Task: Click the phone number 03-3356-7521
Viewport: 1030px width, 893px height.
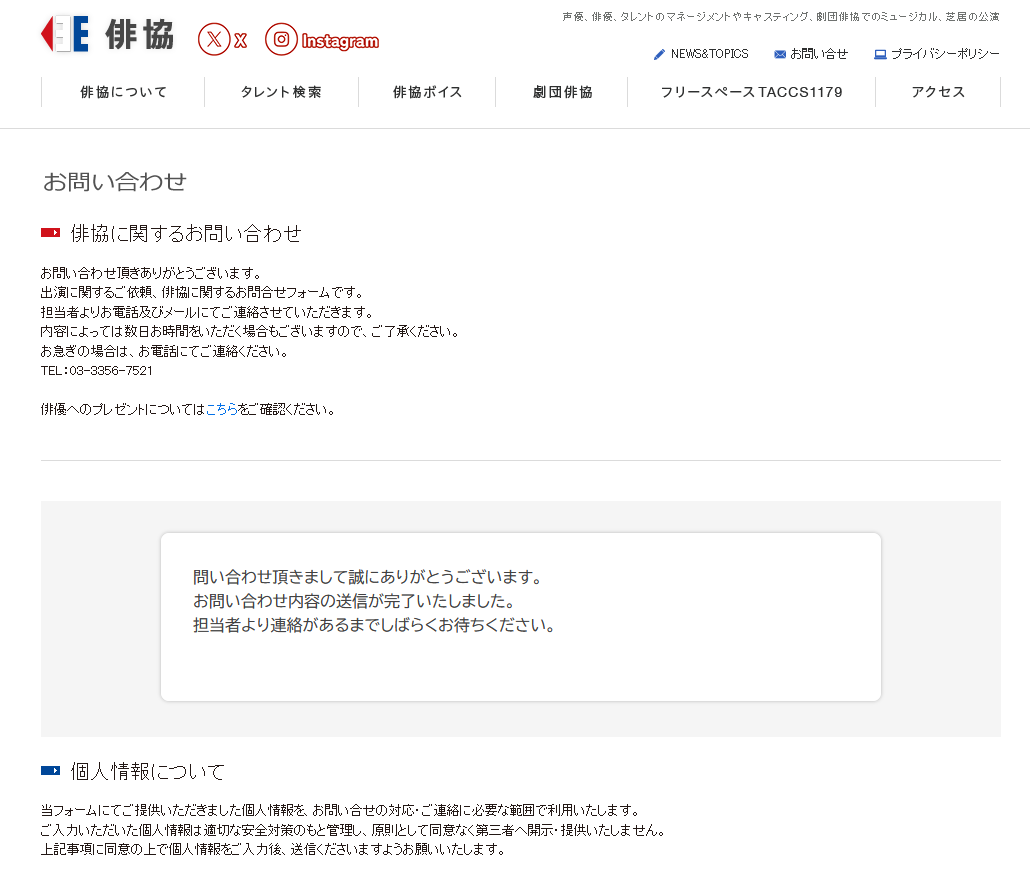Action: pos(109,370)
